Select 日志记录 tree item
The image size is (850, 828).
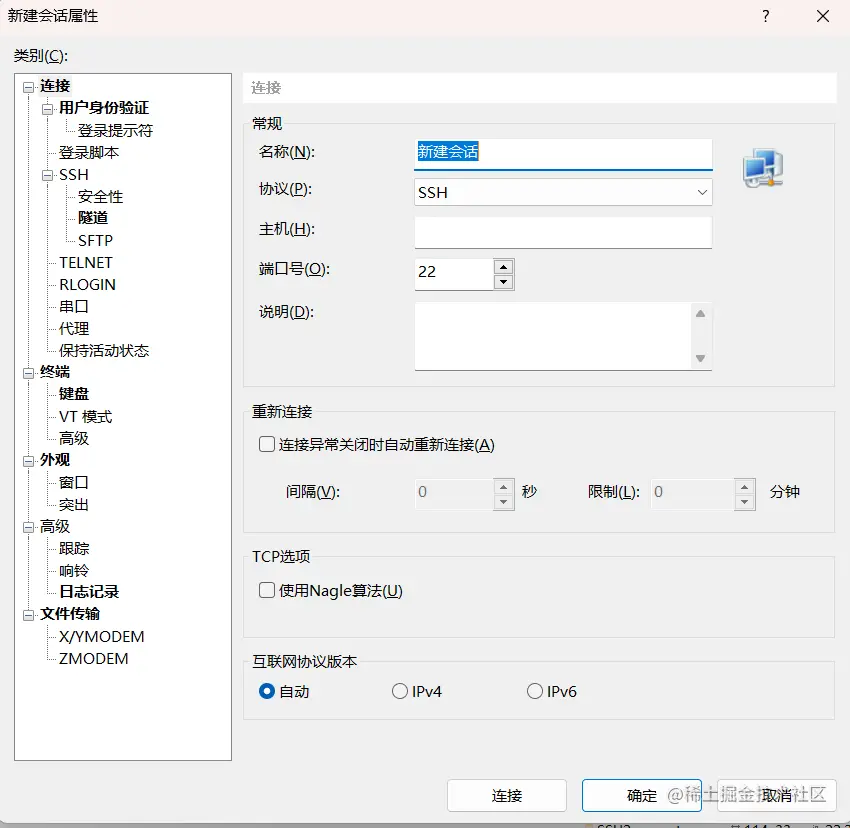[x=89, y=592]
